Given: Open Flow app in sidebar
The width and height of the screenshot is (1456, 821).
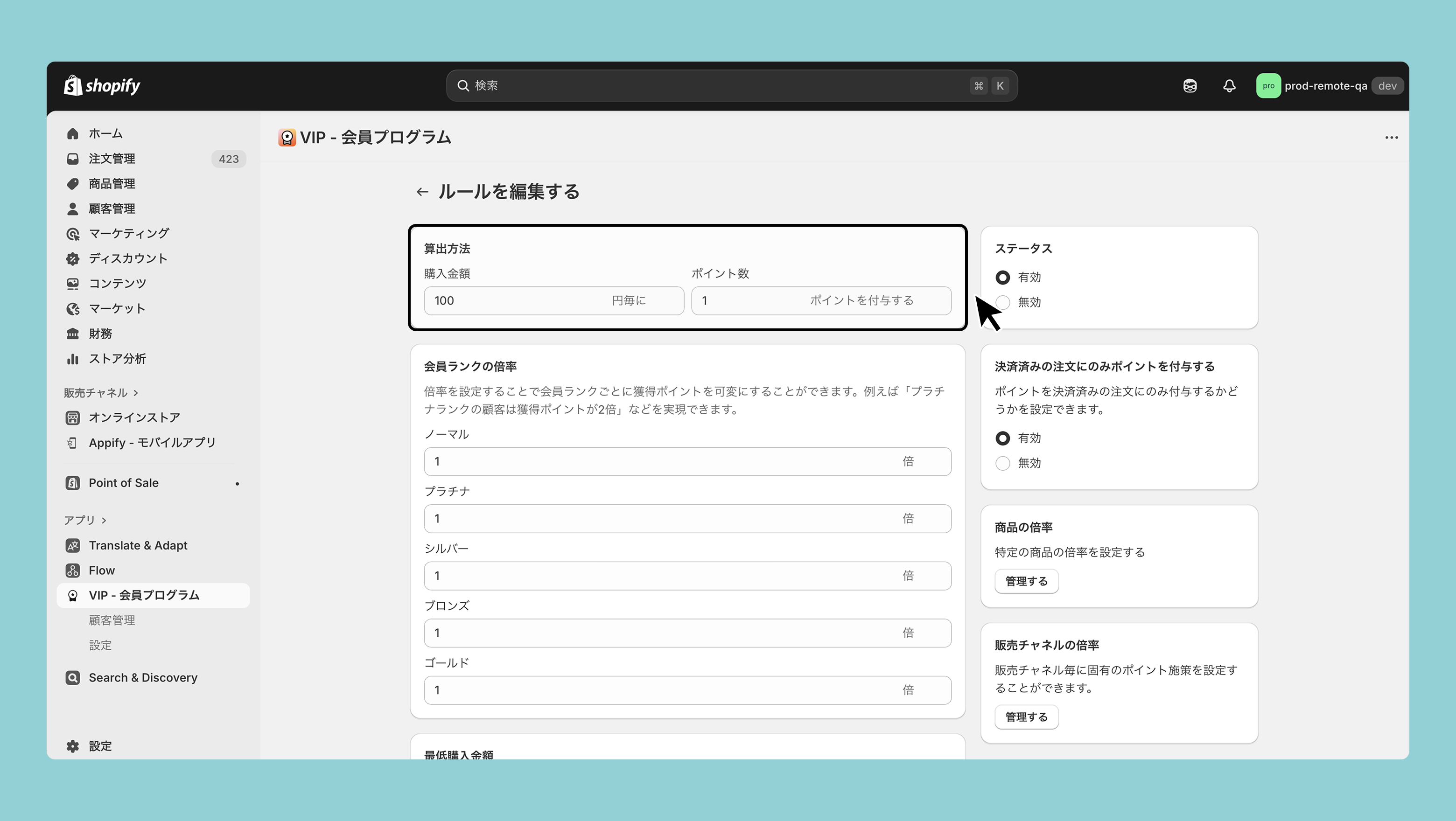Looking at the screenshot, I should click(102, 570).
